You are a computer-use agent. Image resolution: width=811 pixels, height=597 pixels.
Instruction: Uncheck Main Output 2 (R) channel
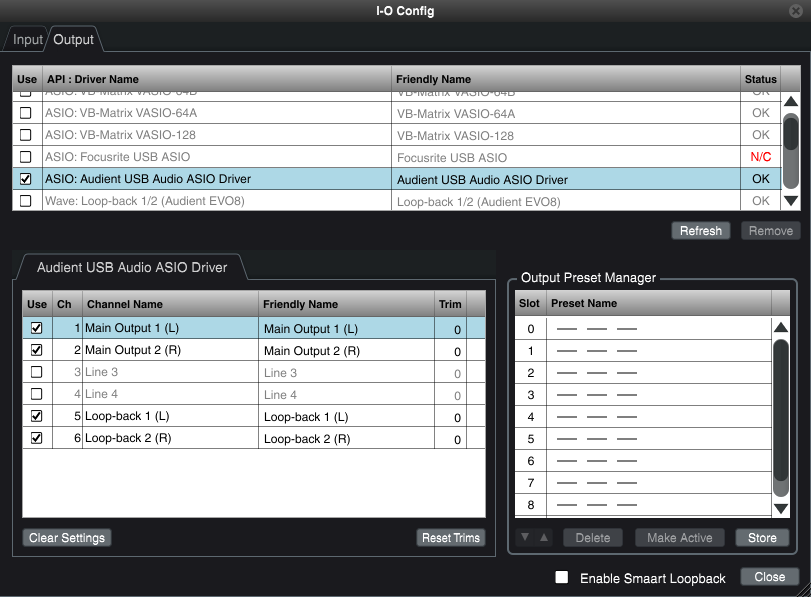point(37,350)
